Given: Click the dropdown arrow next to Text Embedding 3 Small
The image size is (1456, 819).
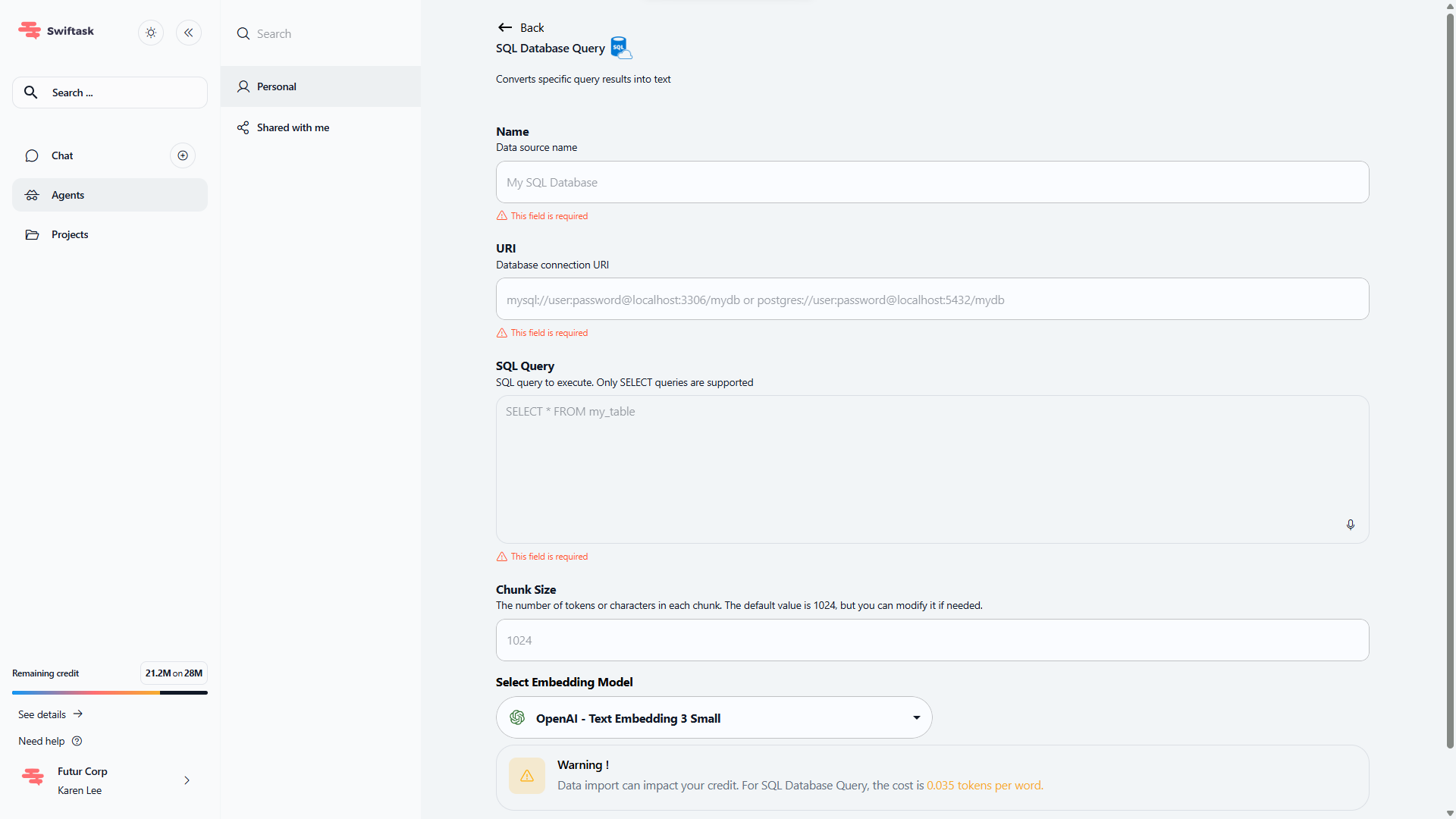Looking at the screenshot, I should coord(916,717).
